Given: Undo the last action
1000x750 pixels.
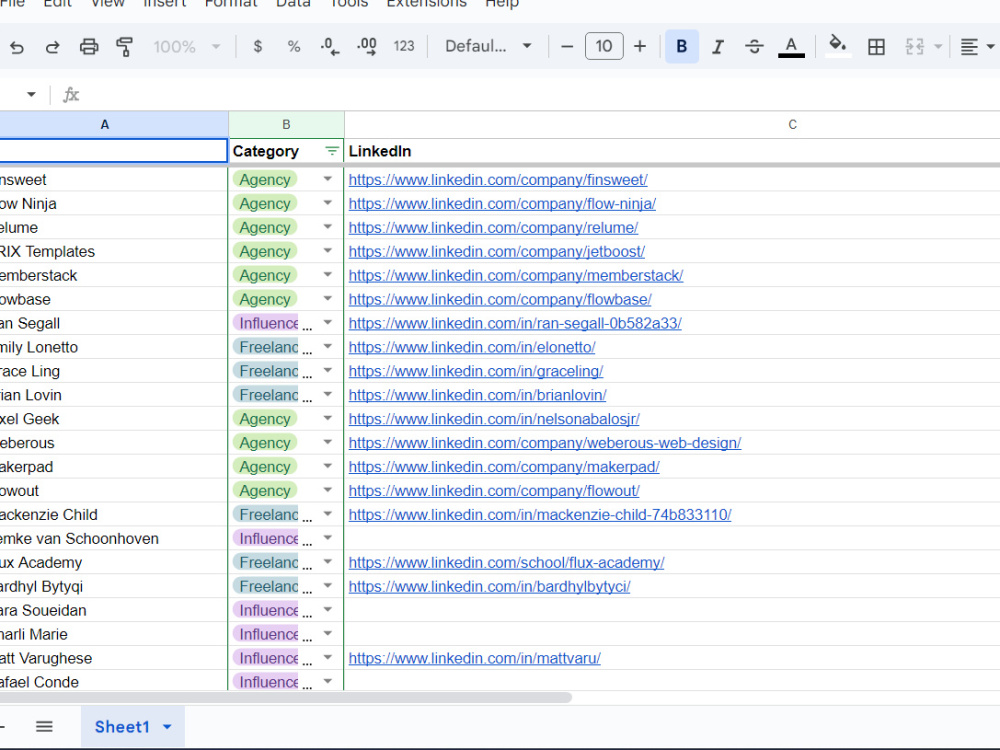Looking at the screenshot, I should pyautogui.click(x=17, y=47).
